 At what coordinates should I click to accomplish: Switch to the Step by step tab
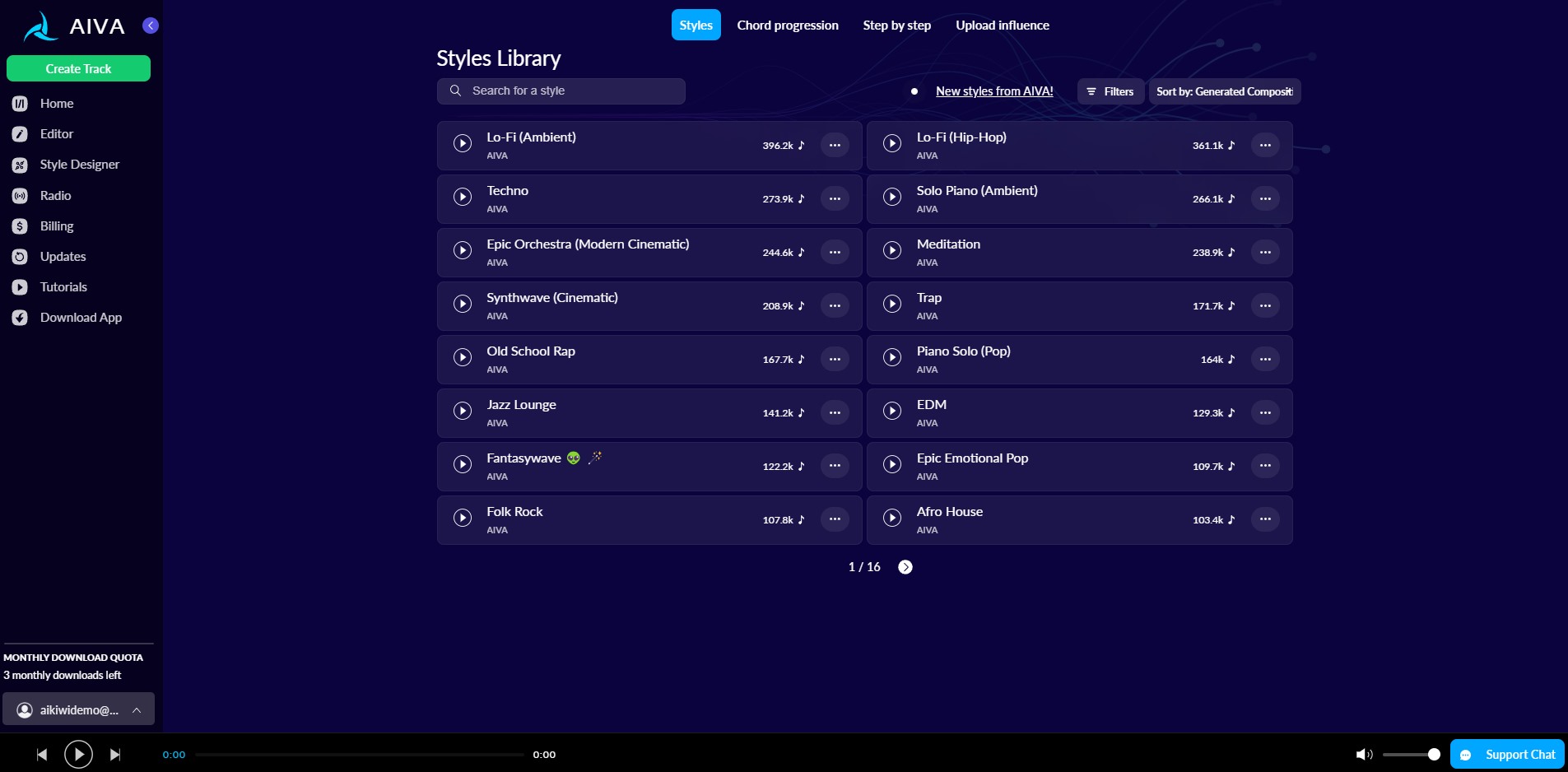point(897,25)
